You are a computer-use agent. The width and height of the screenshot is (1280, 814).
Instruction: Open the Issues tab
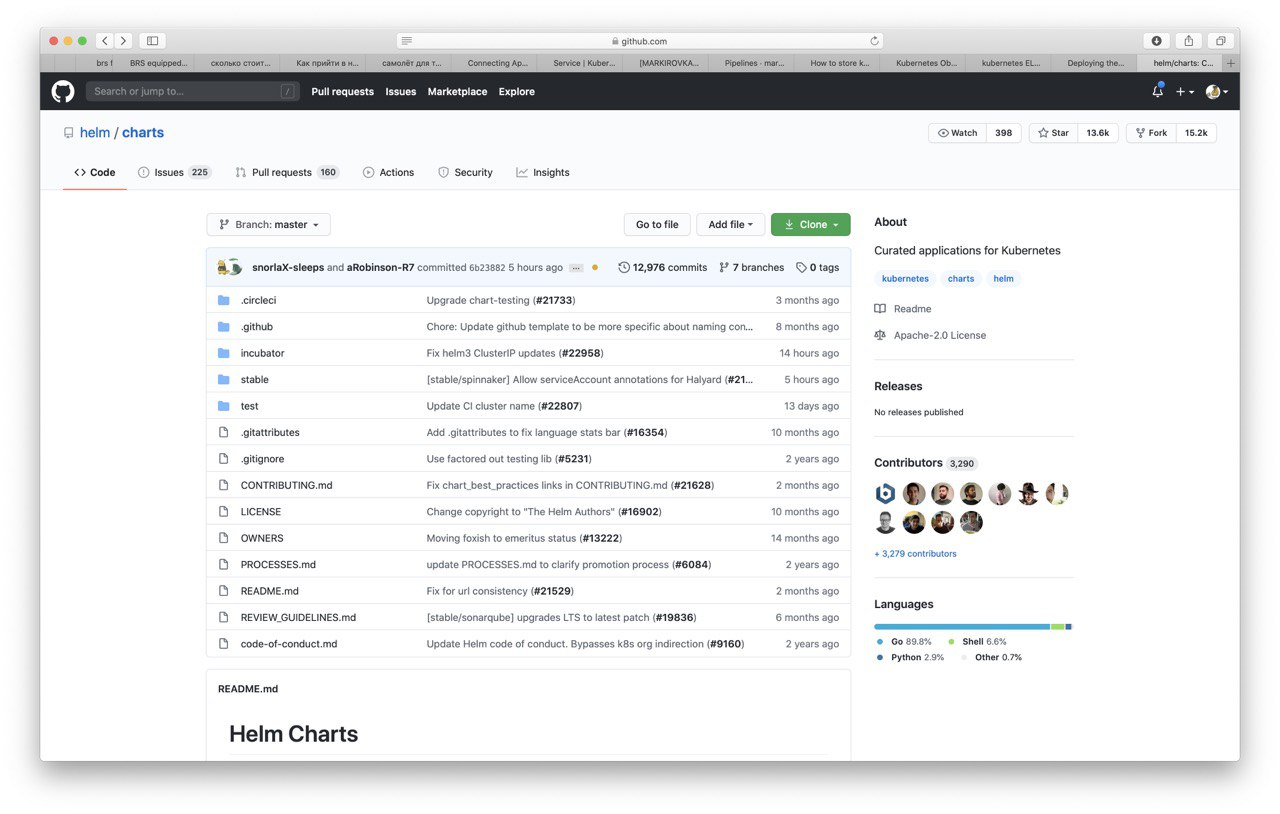pos(174,172)
